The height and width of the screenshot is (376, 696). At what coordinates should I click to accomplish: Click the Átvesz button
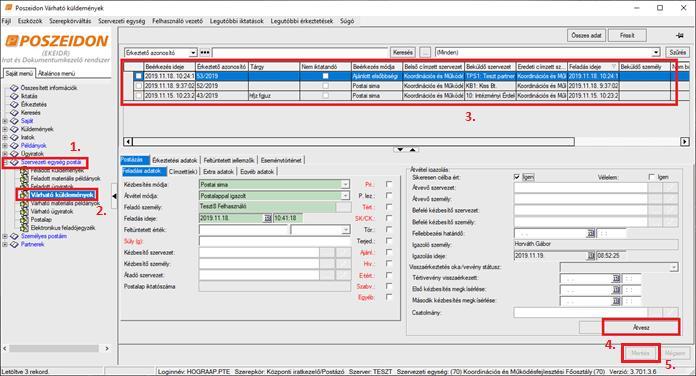(641, 327)
